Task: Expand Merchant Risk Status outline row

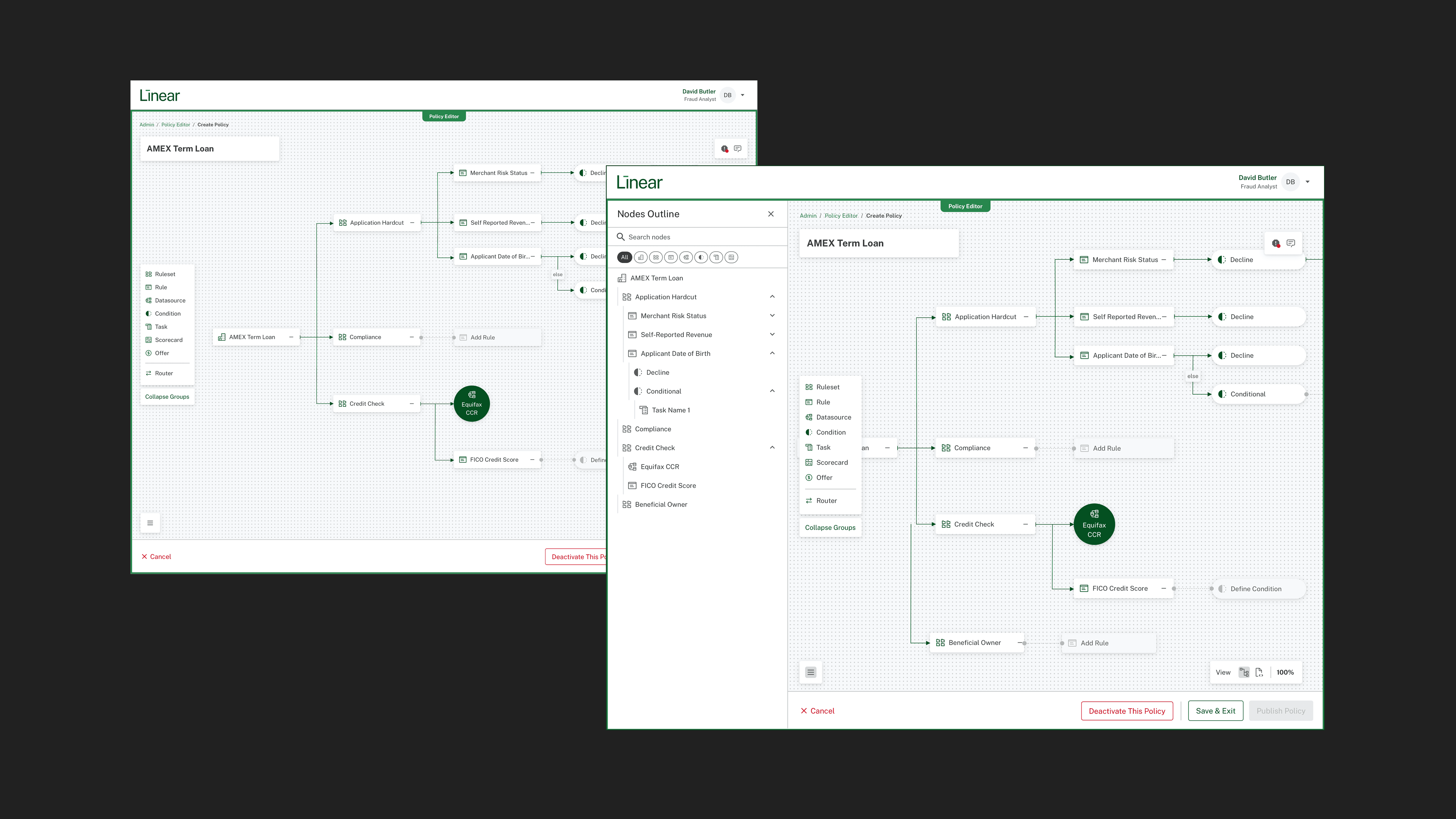Action: (x=772, y=315)
